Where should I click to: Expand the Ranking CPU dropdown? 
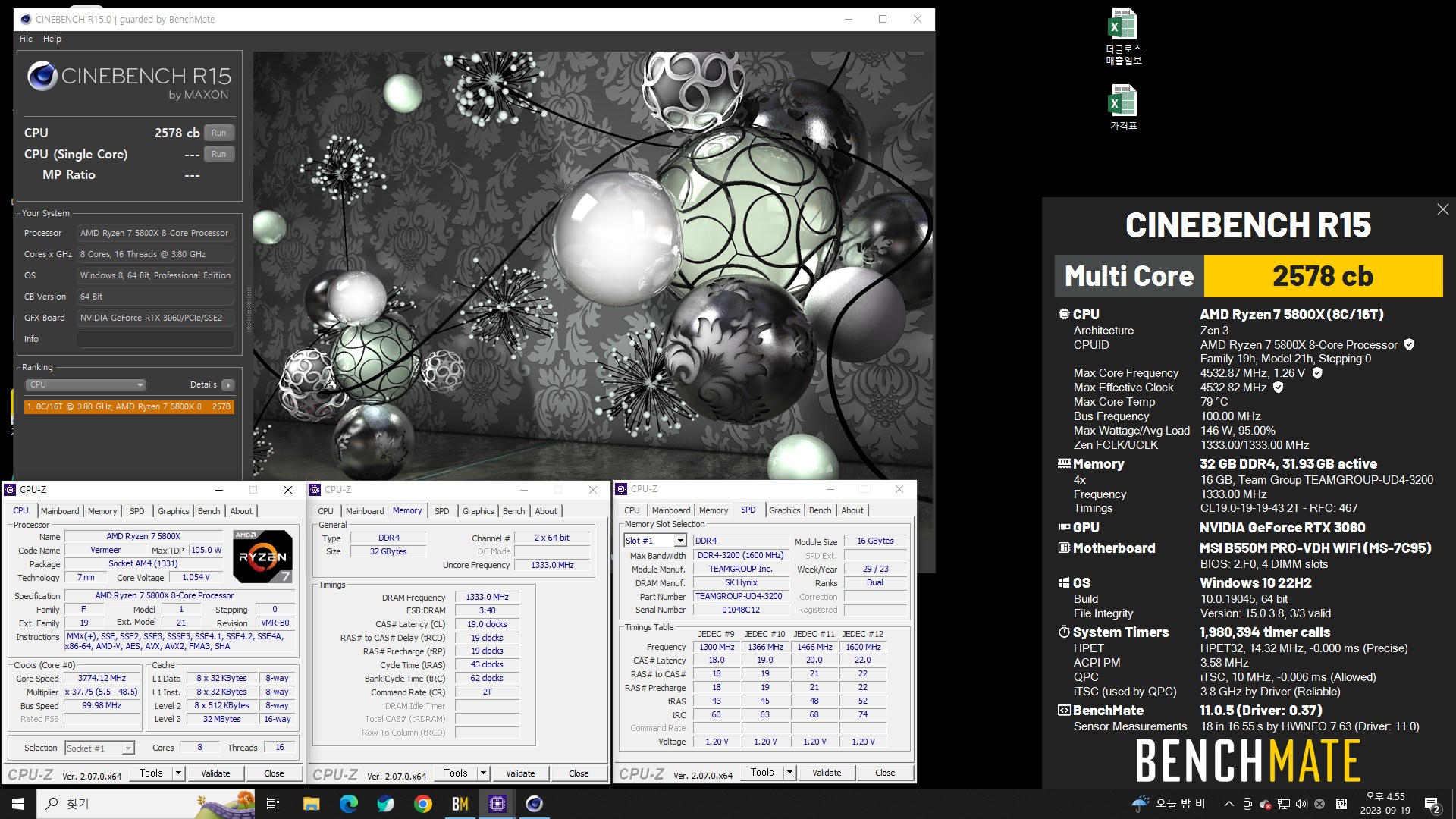86,384
